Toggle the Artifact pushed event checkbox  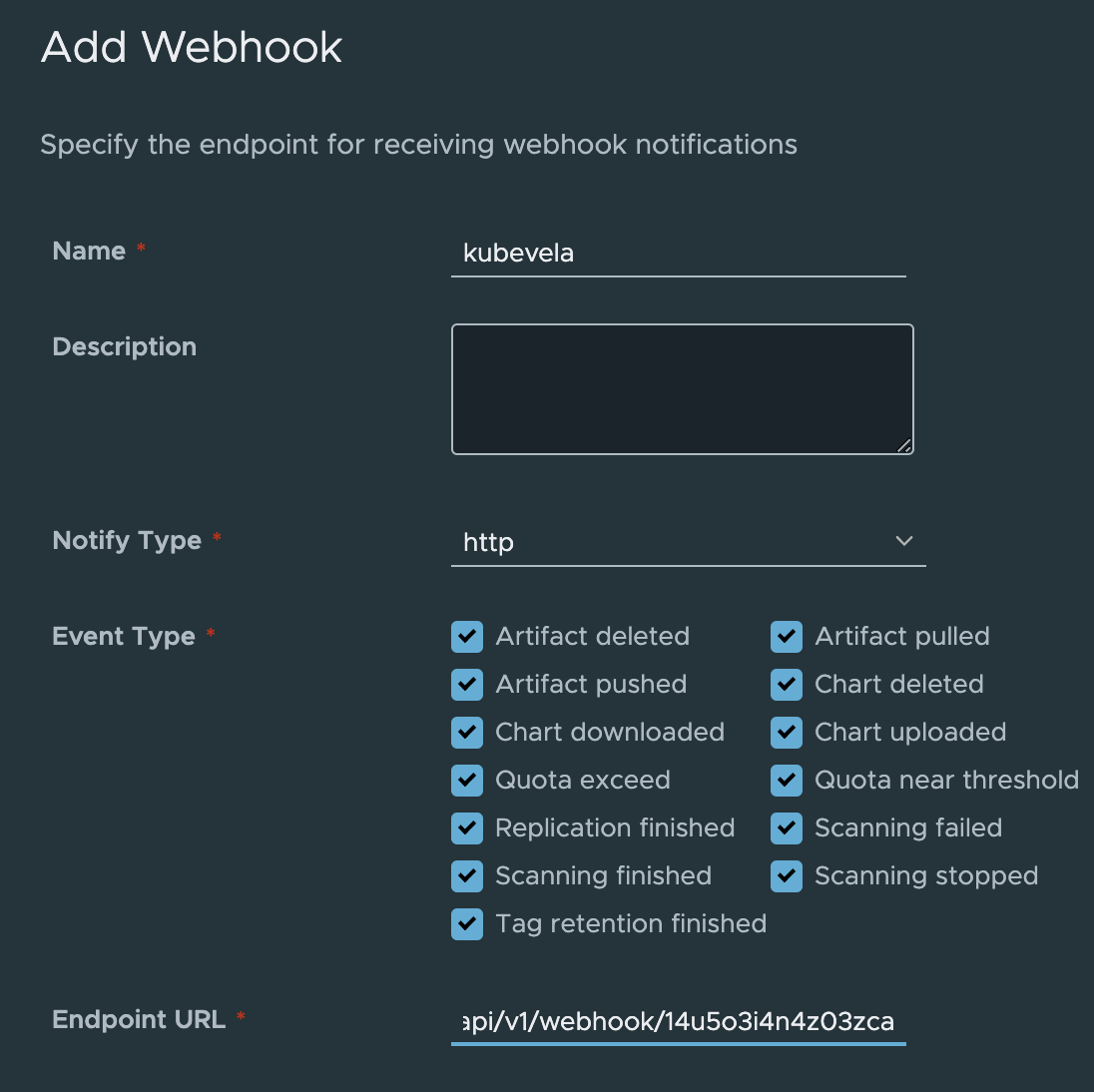point(467,685)
